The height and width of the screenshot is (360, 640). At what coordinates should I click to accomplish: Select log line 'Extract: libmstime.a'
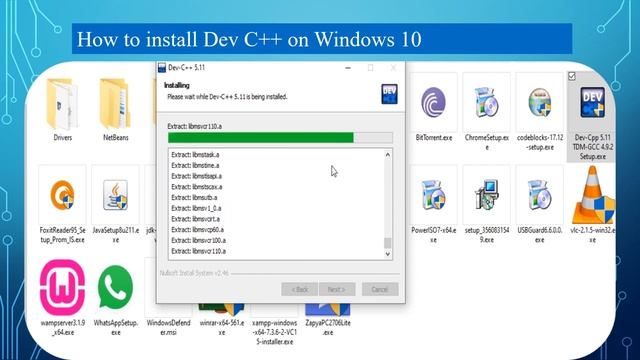pos(195,165)
